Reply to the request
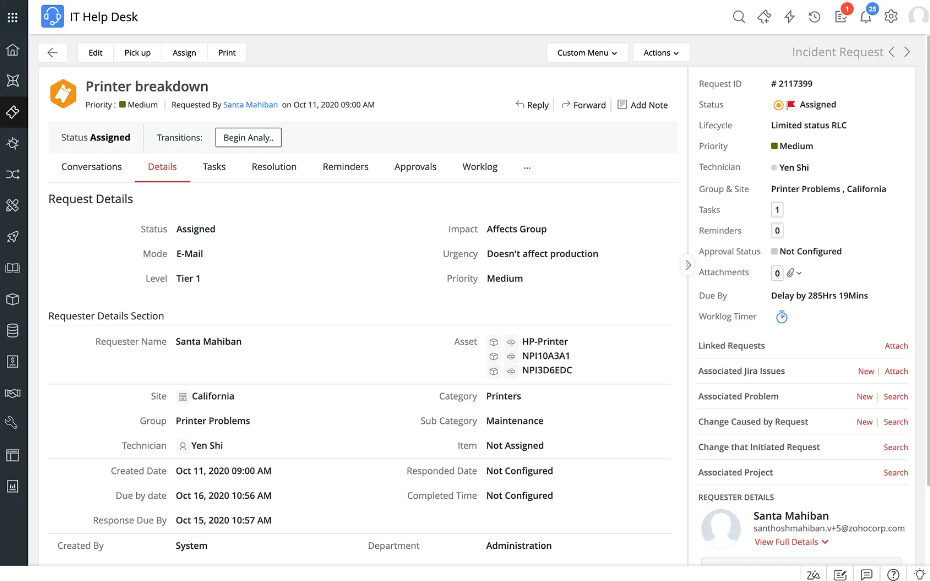 pyautogui.click(x=531, y=105)
